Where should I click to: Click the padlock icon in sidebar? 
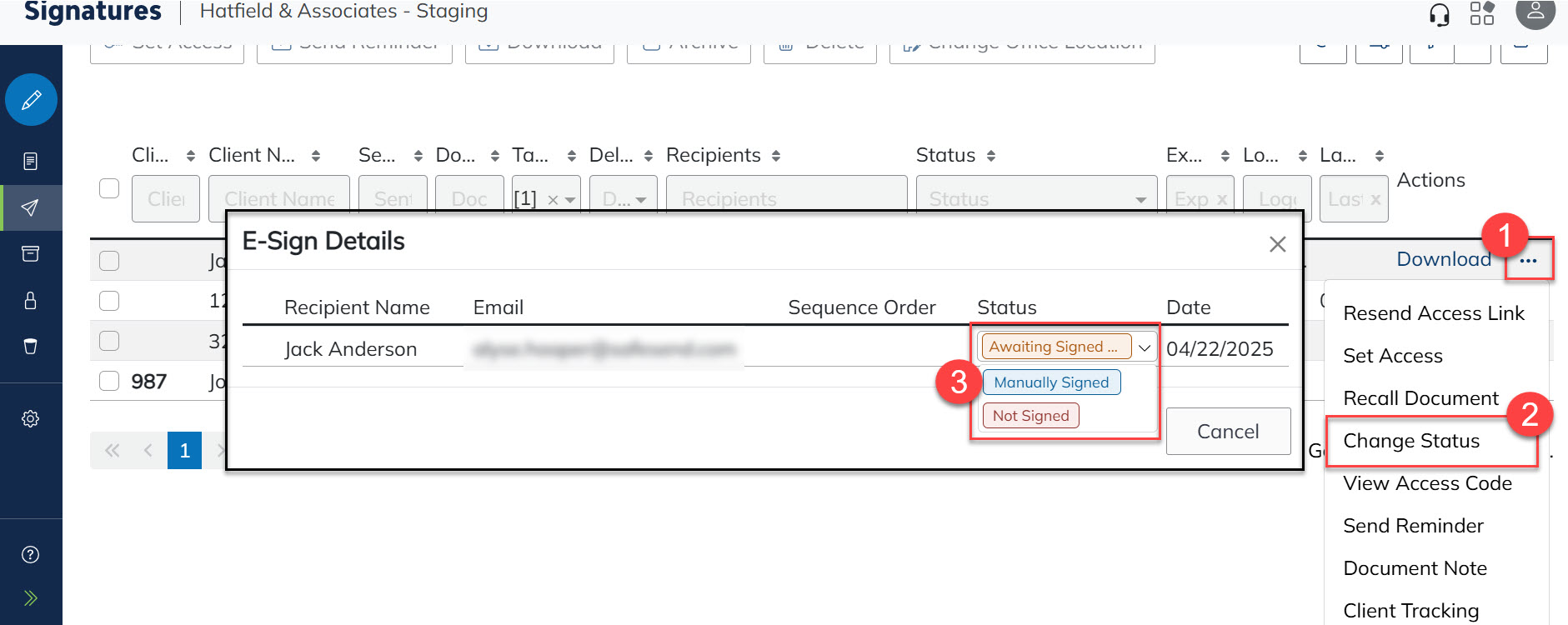coord(31,300)
